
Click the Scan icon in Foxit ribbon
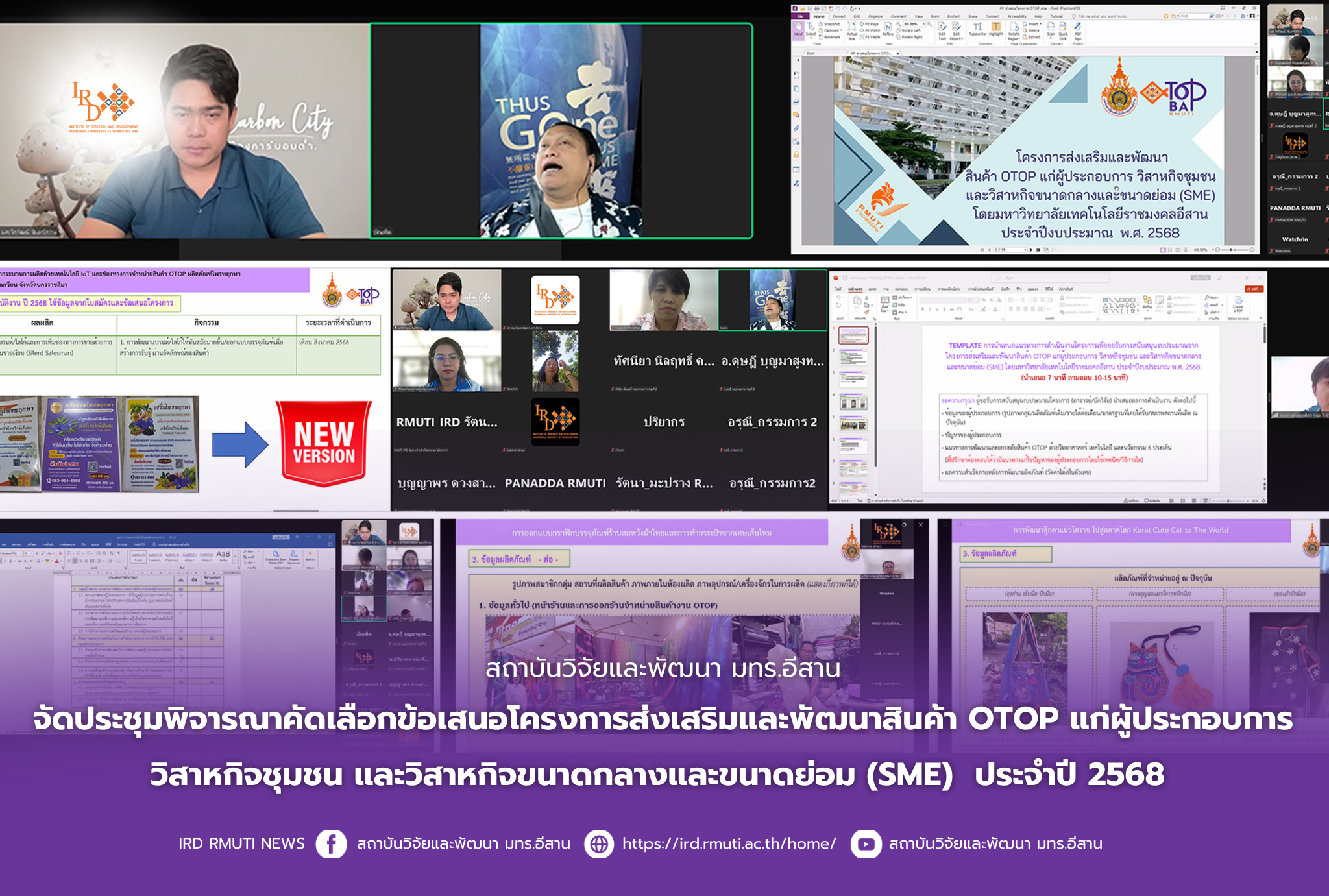click(x=1051, y=30)
